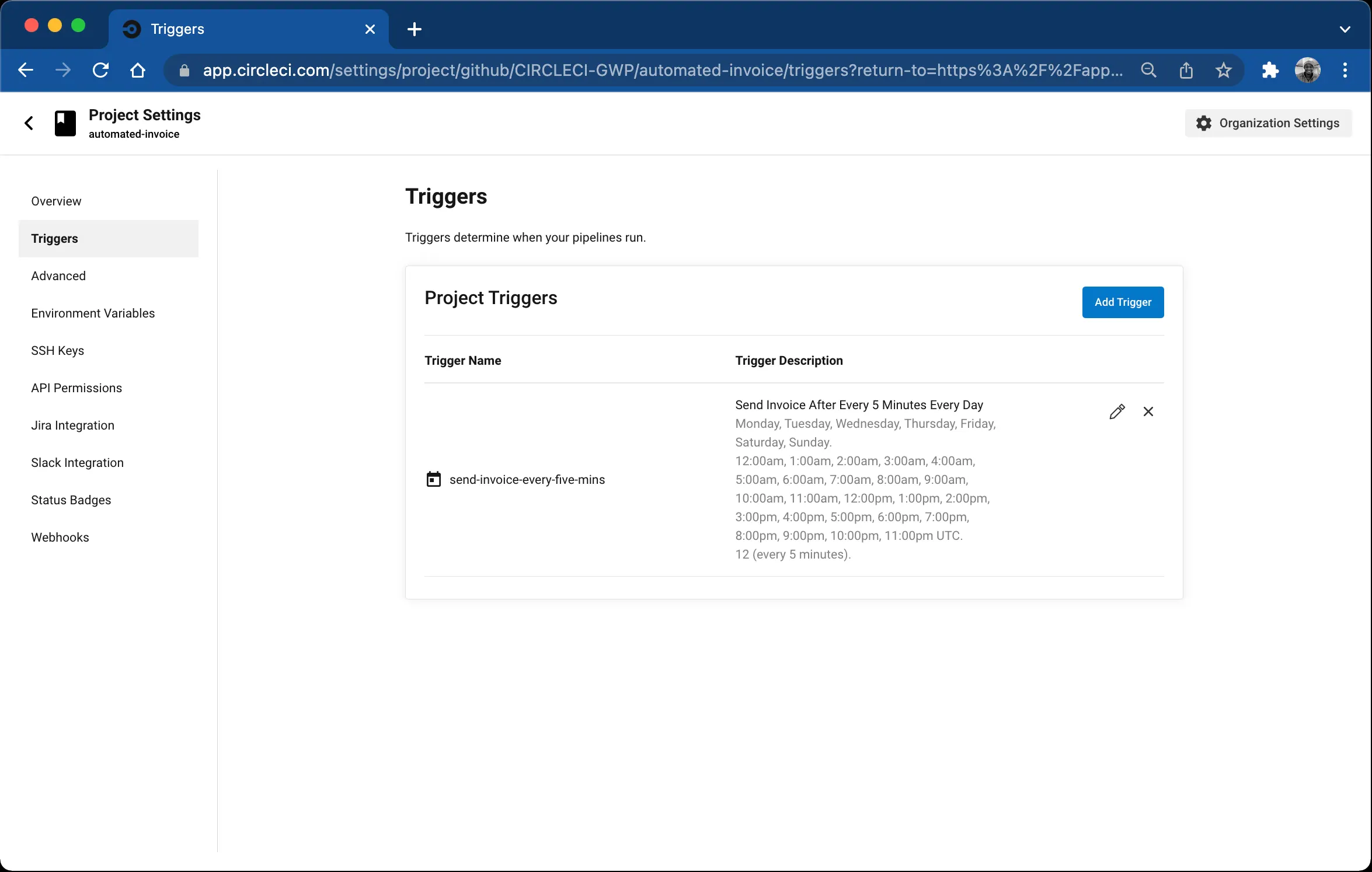Click the send-invoice-every-five-mins trigger name
Viewport: 1372px width, 872px height.
tap(527, 479)
